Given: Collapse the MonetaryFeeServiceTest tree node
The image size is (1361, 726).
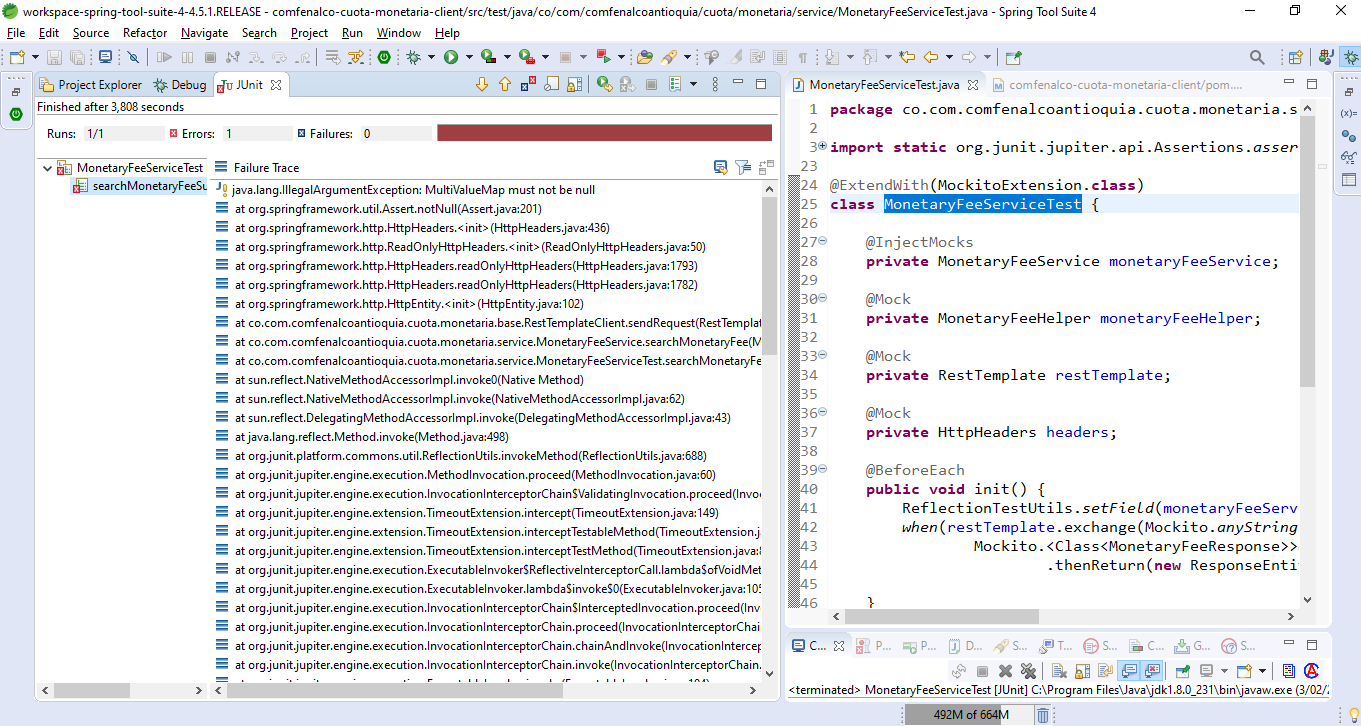Looking at the screenshot, I should point(47,168).
